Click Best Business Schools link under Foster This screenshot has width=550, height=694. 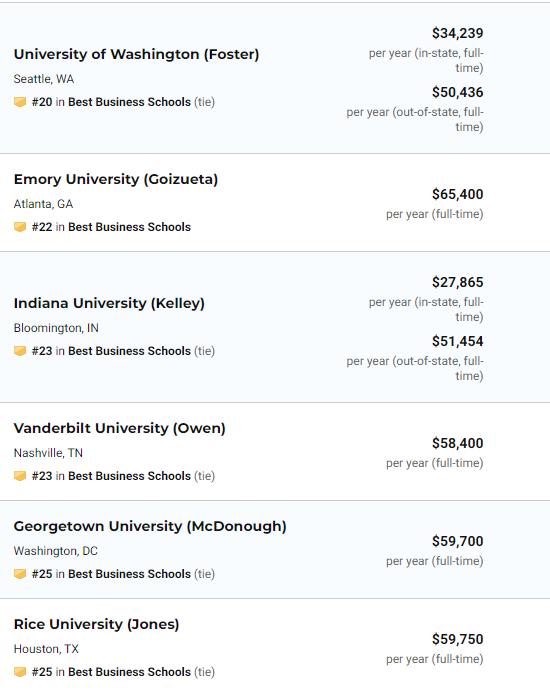click(129, 102)
